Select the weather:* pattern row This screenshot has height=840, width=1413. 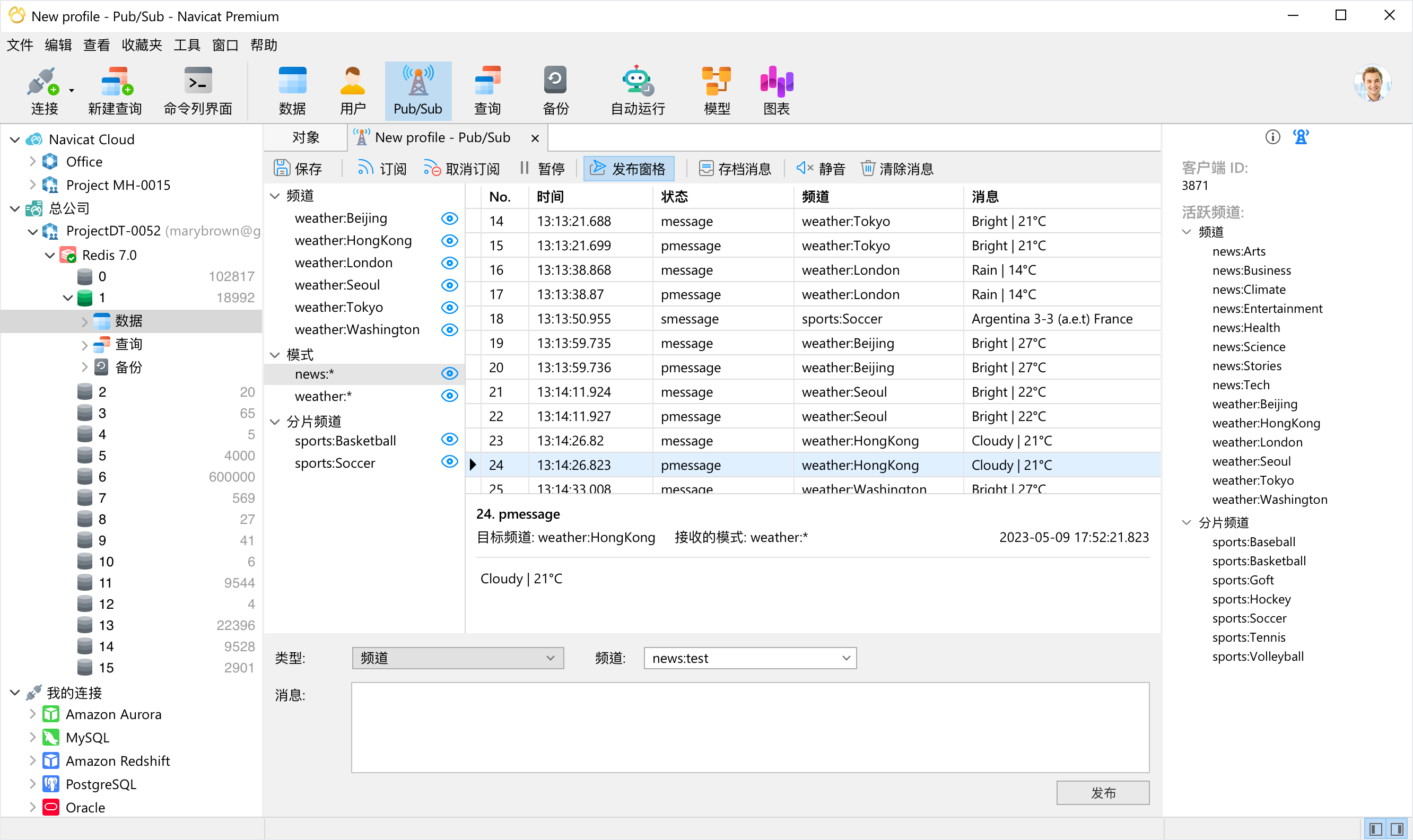(364, 396)
